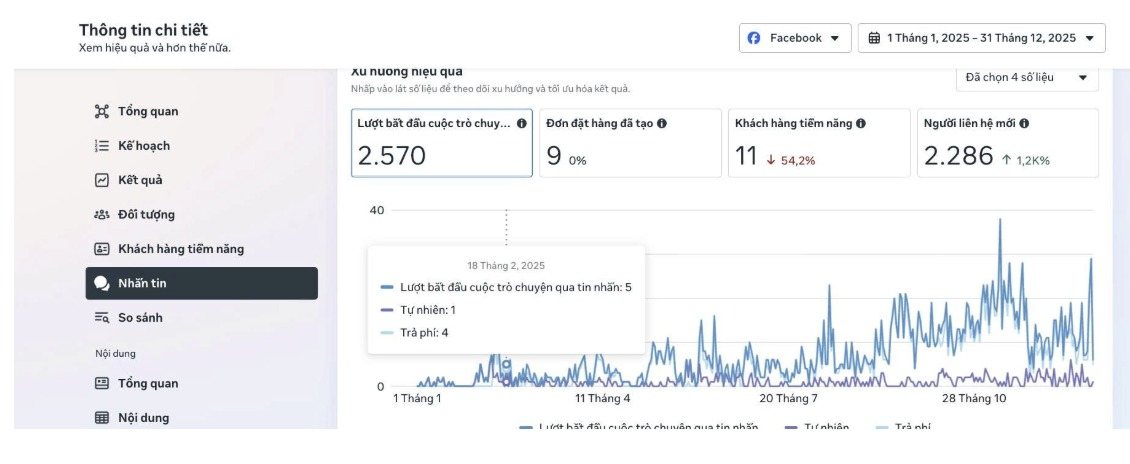Open the Facebook platform dropdown
Viewport: 1130px width, 464px height.
tap(795, 38)
